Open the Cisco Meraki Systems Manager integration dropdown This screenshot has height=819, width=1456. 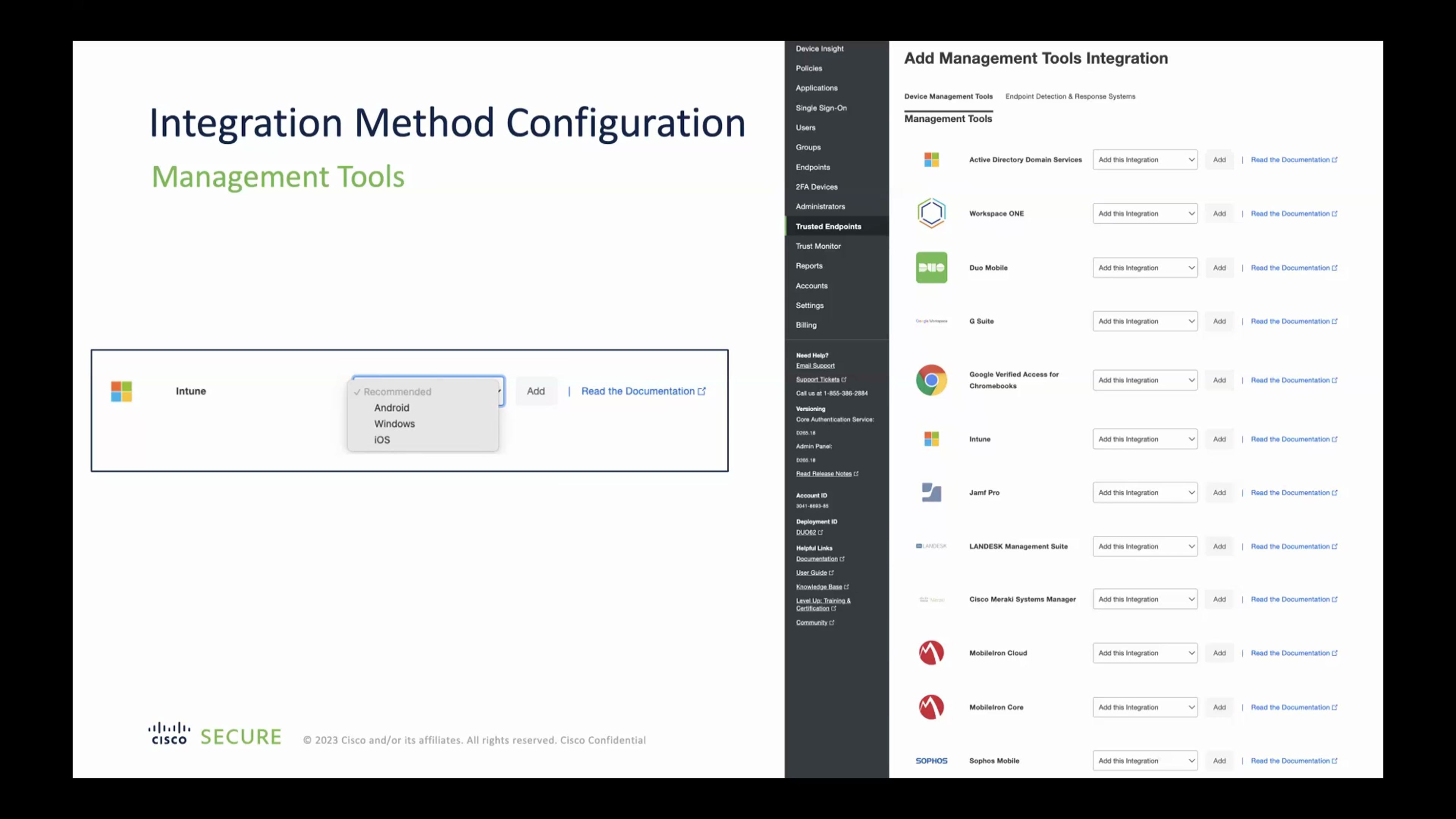pyautogui.click(x=1145, y=599)
